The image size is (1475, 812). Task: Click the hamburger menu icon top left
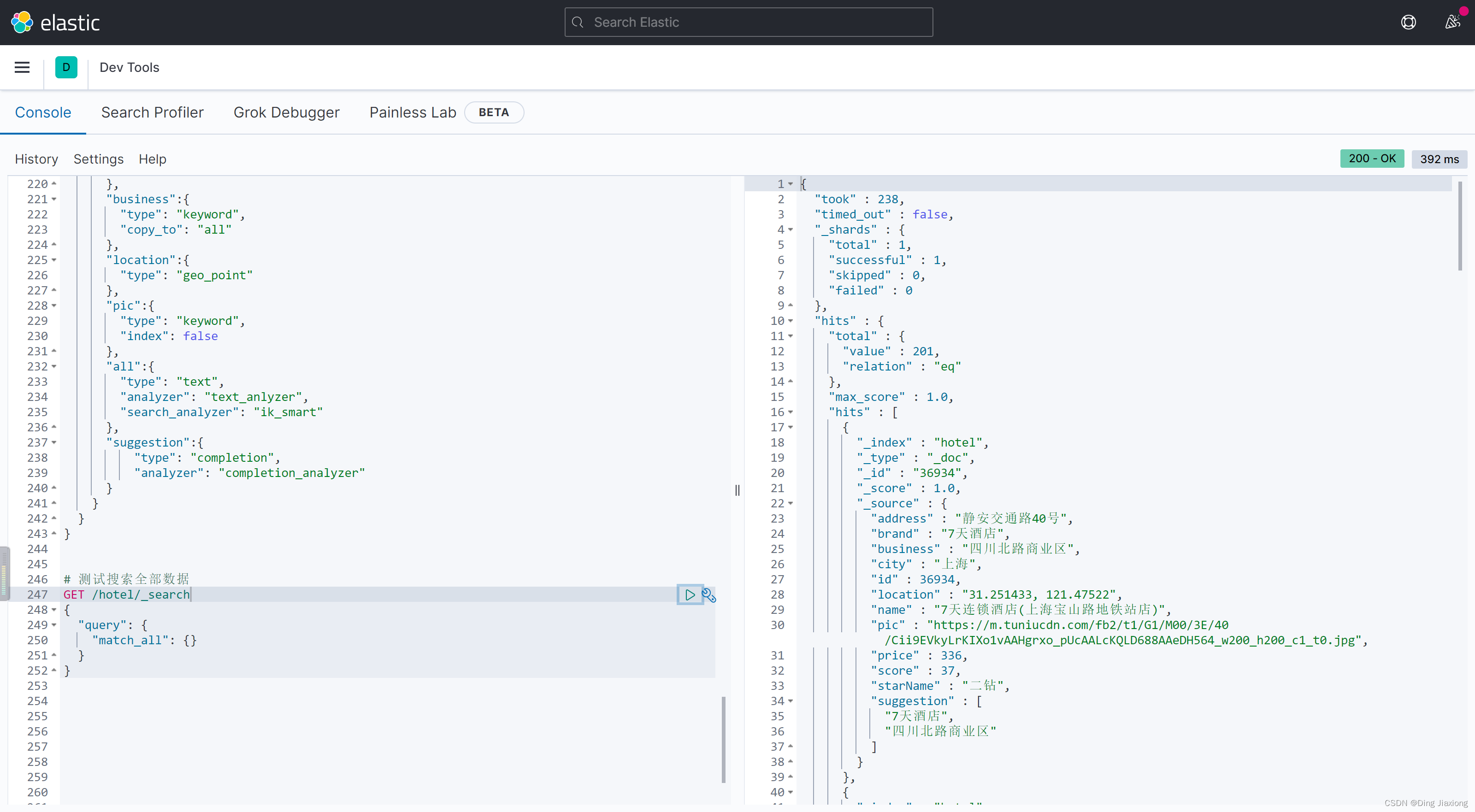click(22, 67)
